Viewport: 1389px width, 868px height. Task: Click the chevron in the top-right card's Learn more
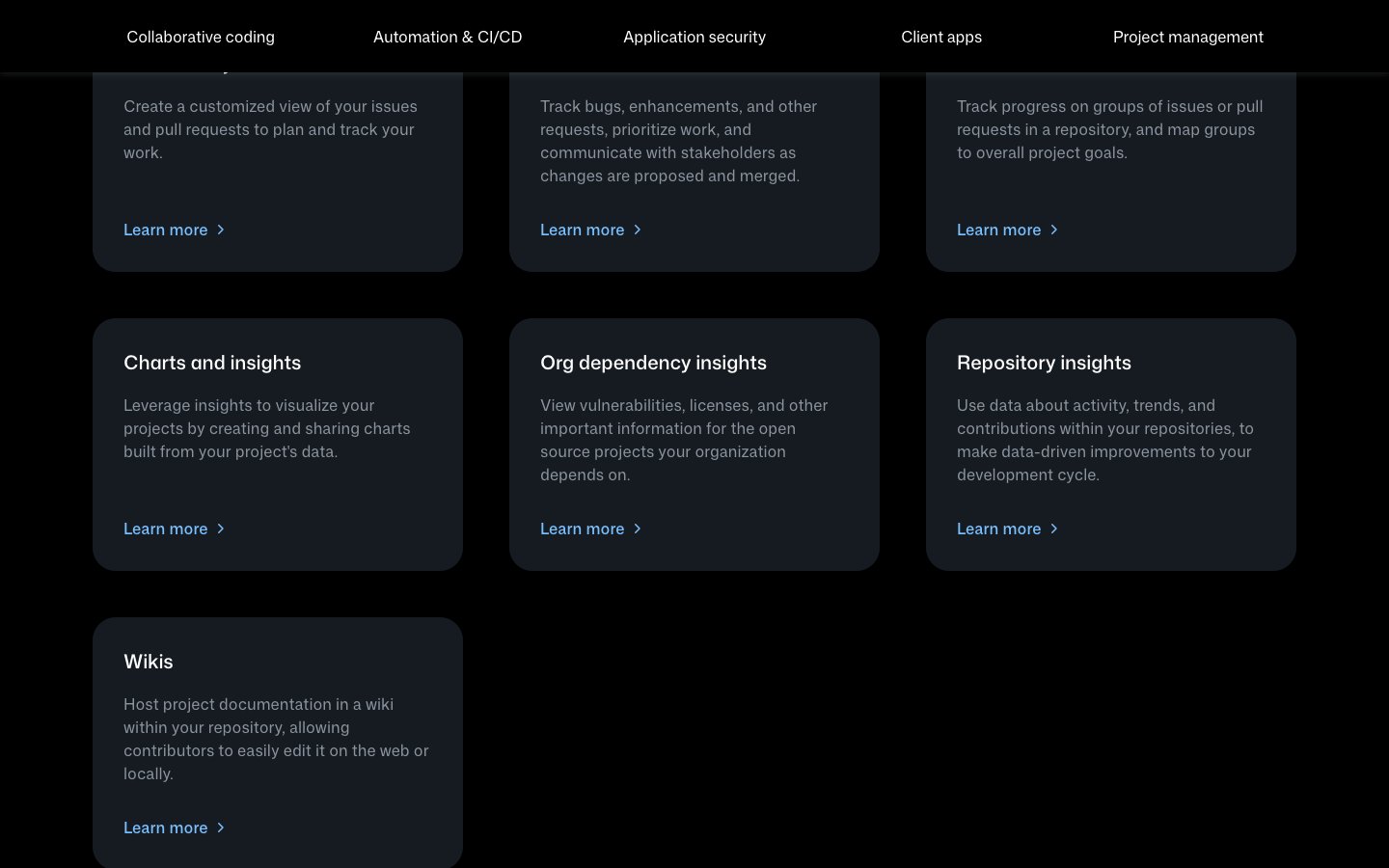tap(1053, 230)
